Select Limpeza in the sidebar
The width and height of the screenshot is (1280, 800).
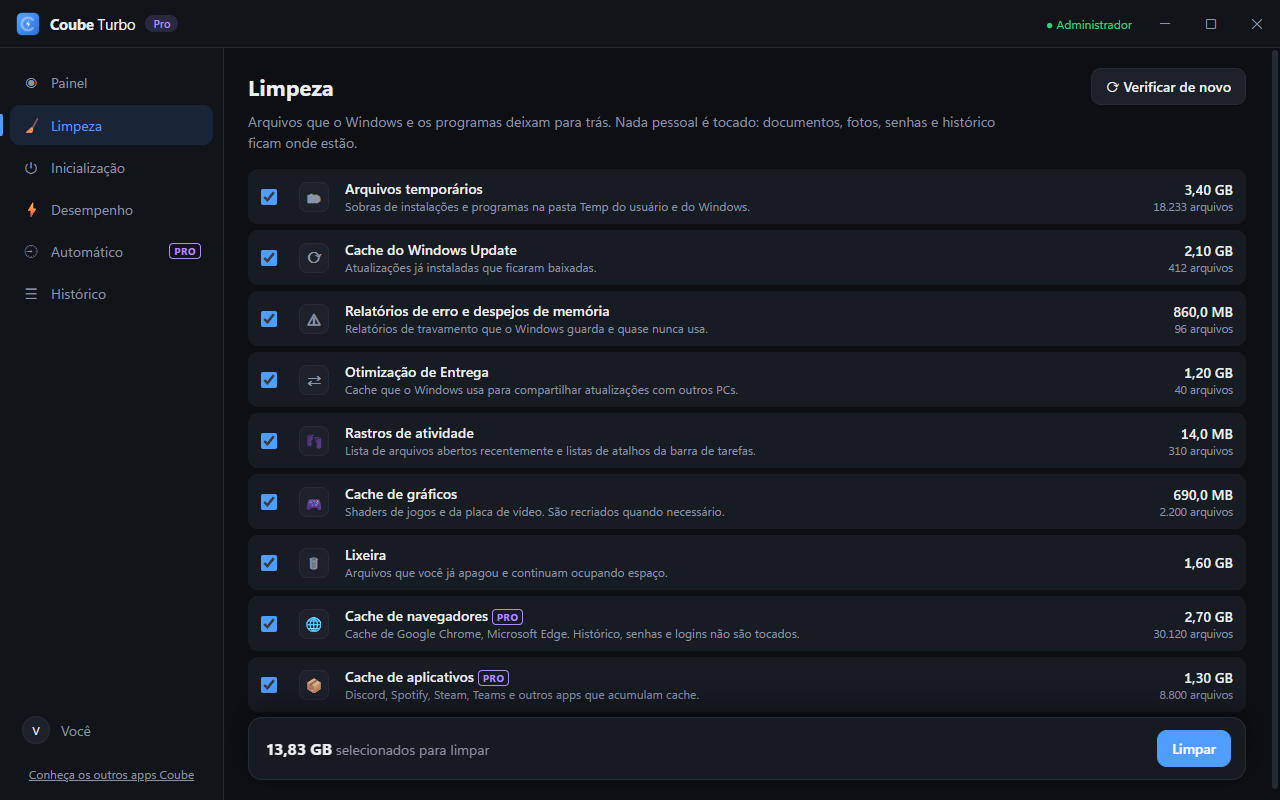(112, 126)
